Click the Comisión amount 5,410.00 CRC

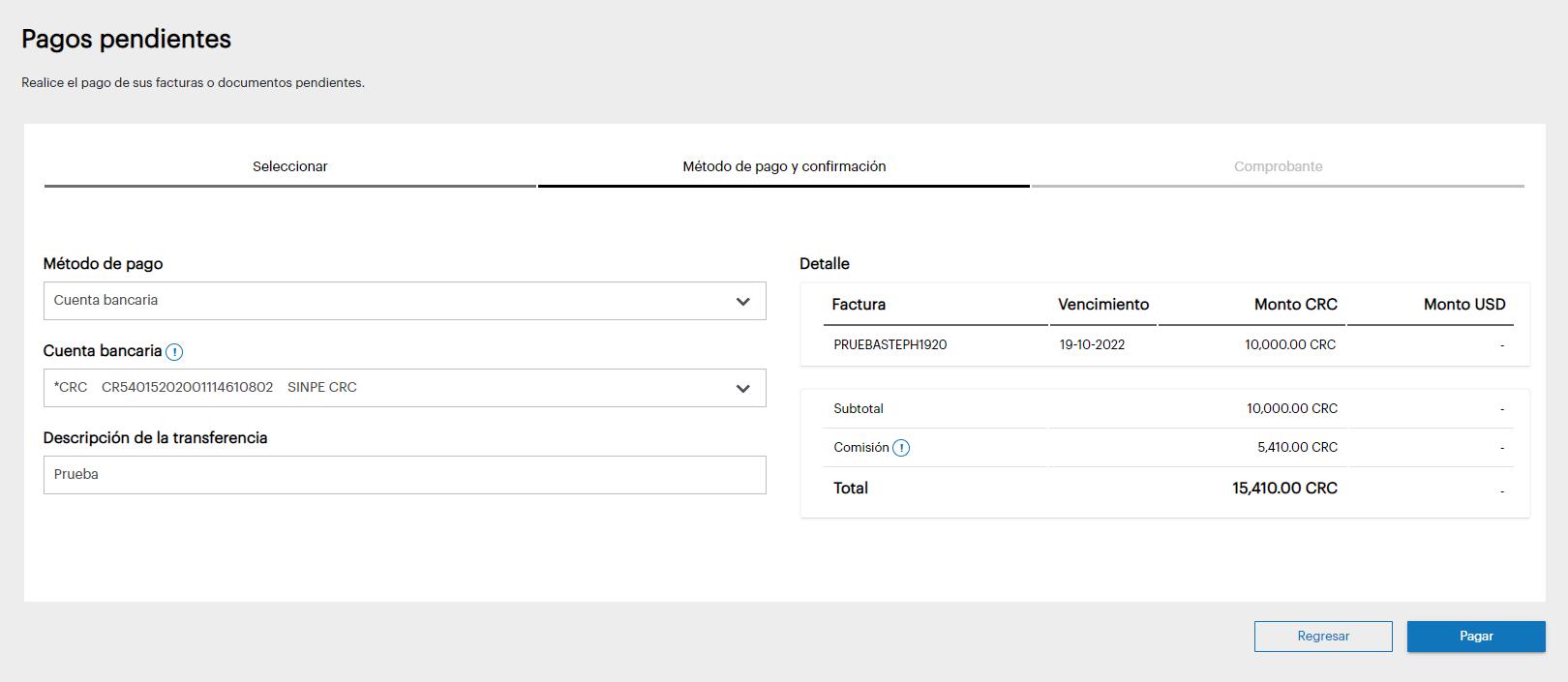1297,448
